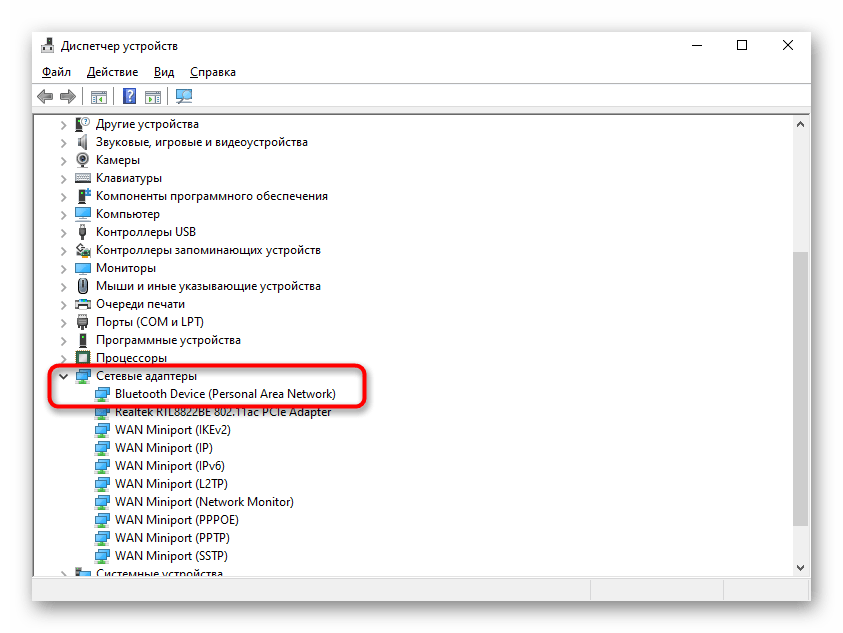The width and height of the screenshot is (843, 633).
Task: Click the port icon beside Порты (COM и LPT)
Action: [82, 322]
